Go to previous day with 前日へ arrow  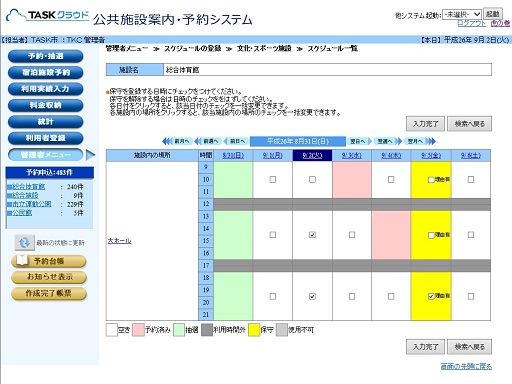(x=236, y=141)
